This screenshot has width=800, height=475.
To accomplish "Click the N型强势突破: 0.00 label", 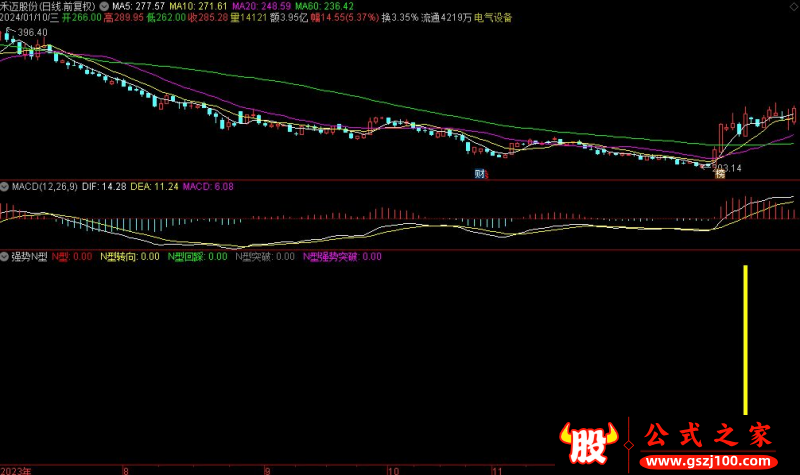I will coord(341,257).
